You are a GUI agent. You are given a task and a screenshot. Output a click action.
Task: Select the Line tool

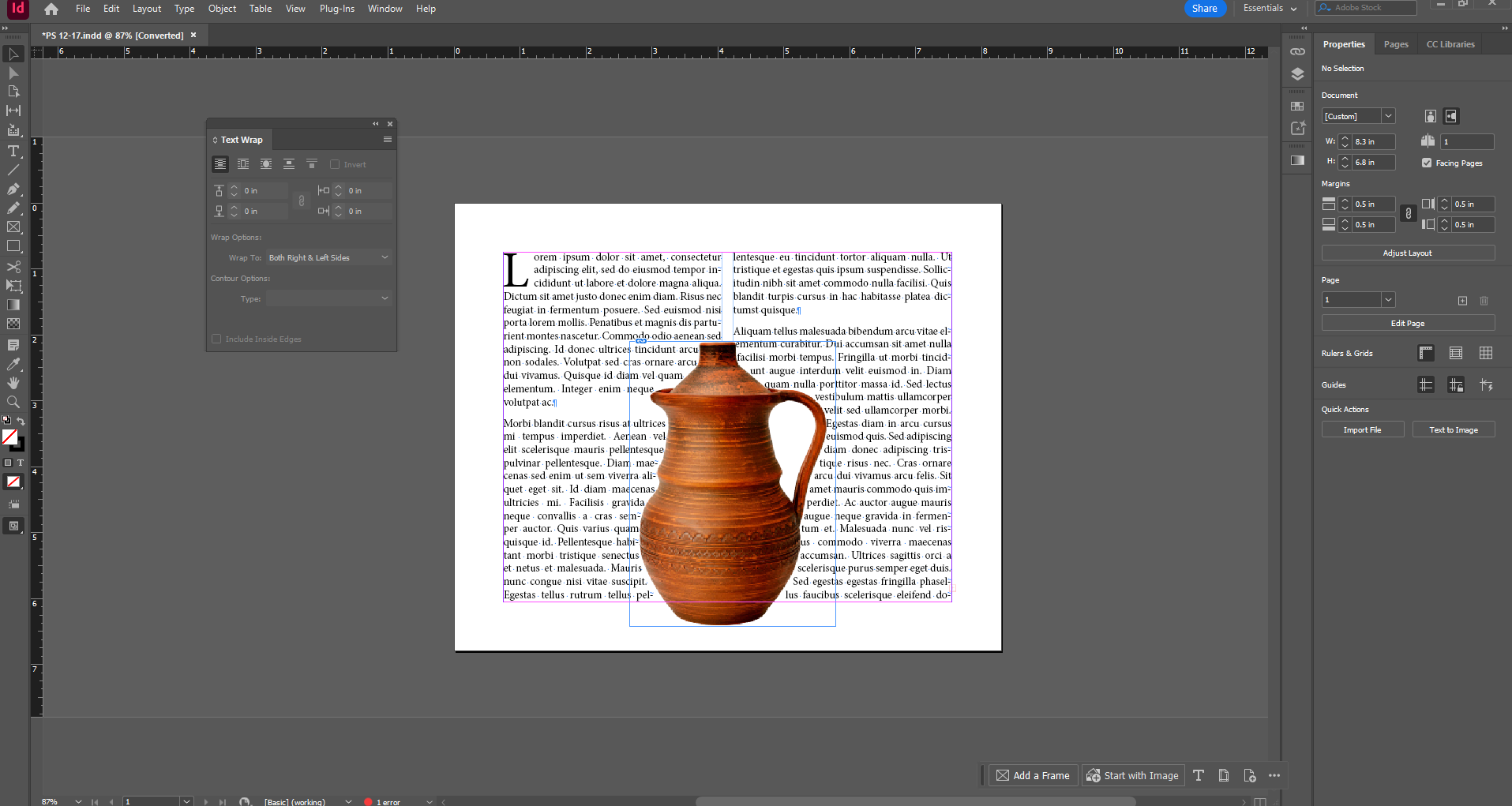tap(13, 170)
